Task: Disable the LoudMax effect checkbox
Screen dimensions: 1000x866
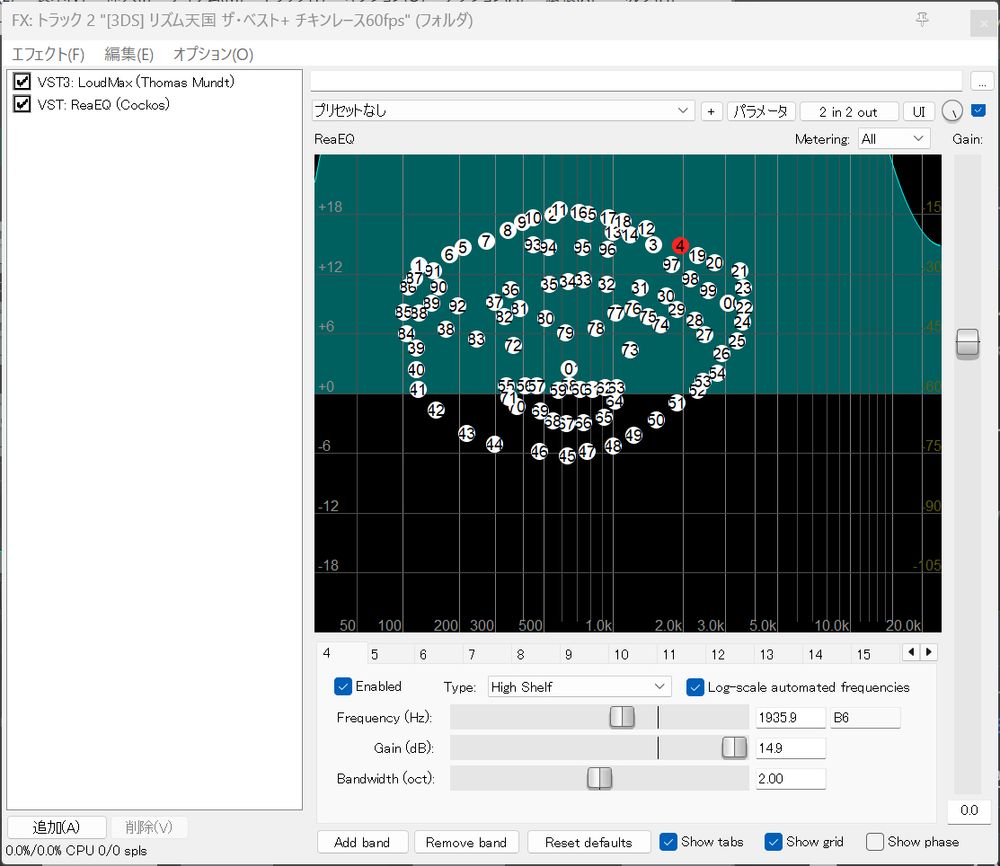Action: tap(22, 82)
